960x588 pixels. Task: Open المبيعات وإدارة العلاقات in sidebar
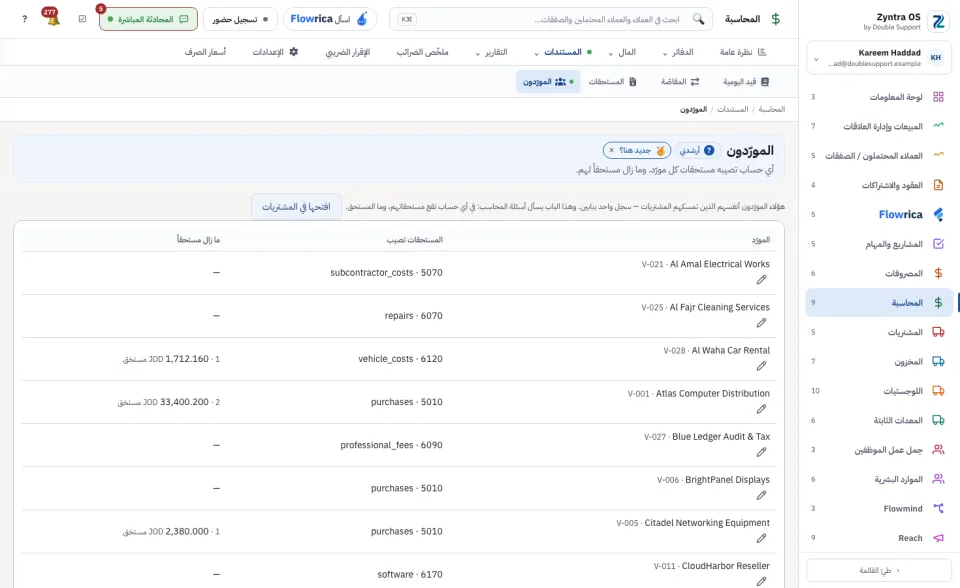click(879, 126)
